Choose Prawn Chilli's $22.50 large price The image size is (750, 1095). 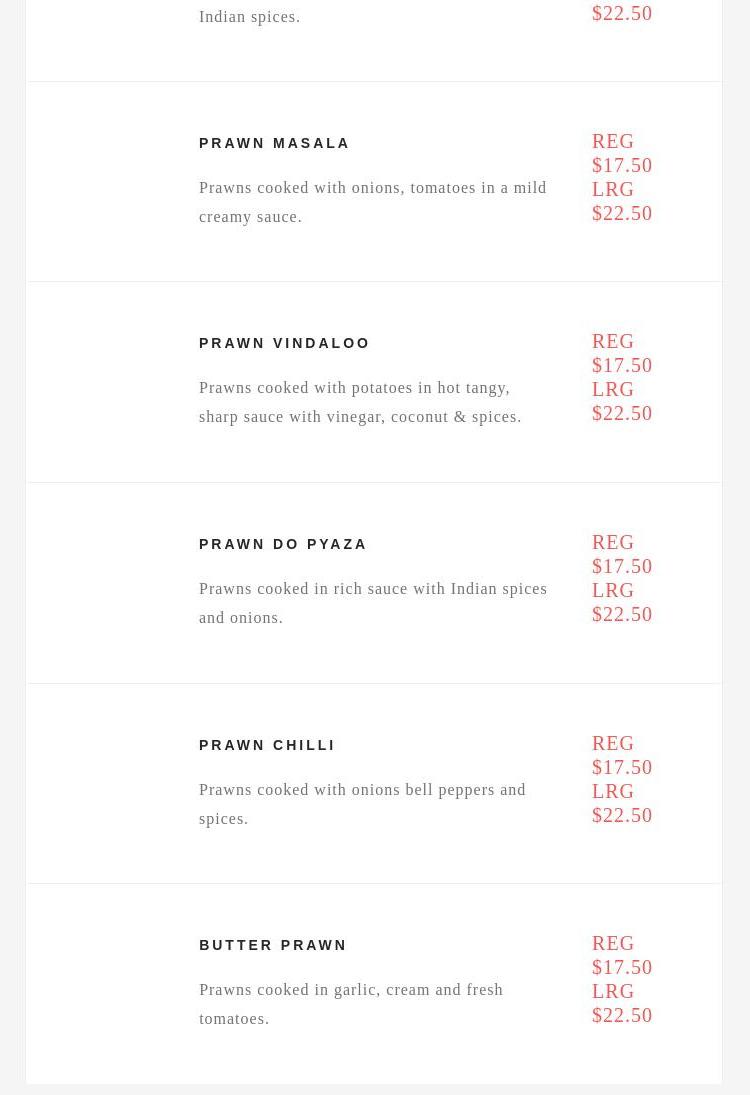(622, 815)
